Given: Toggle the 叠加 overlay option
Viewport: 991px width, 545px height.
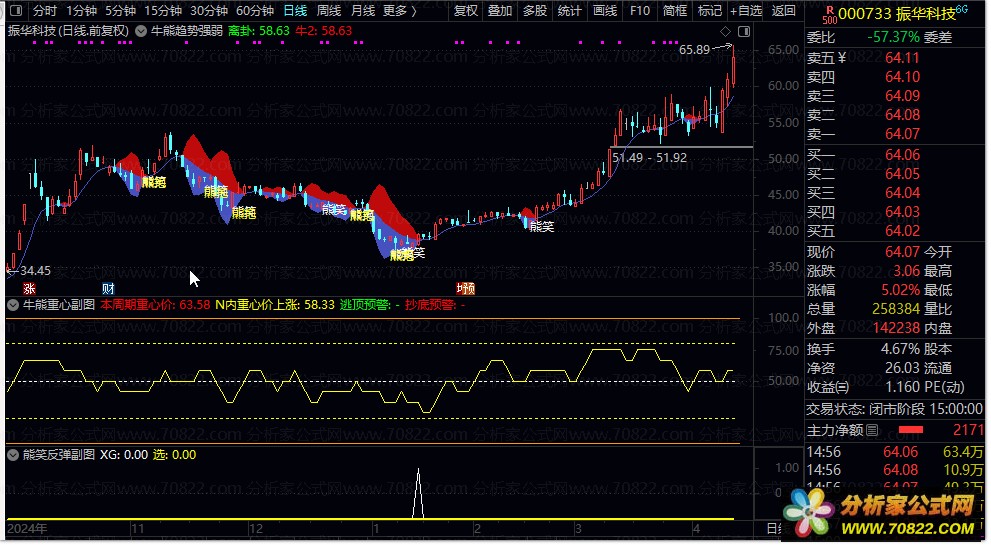Looking at the screenshot, I should 500,11.
